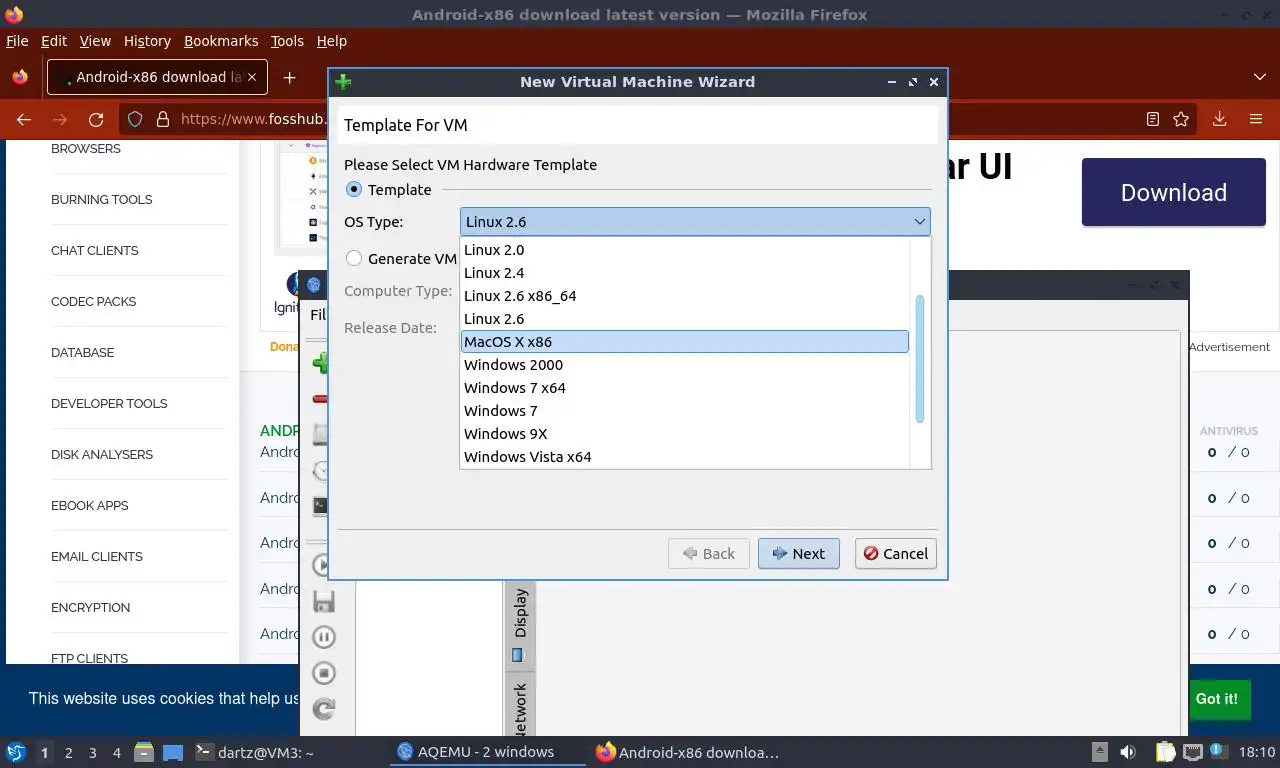Toggle Firefox reader view

[x=1153, y=119]
